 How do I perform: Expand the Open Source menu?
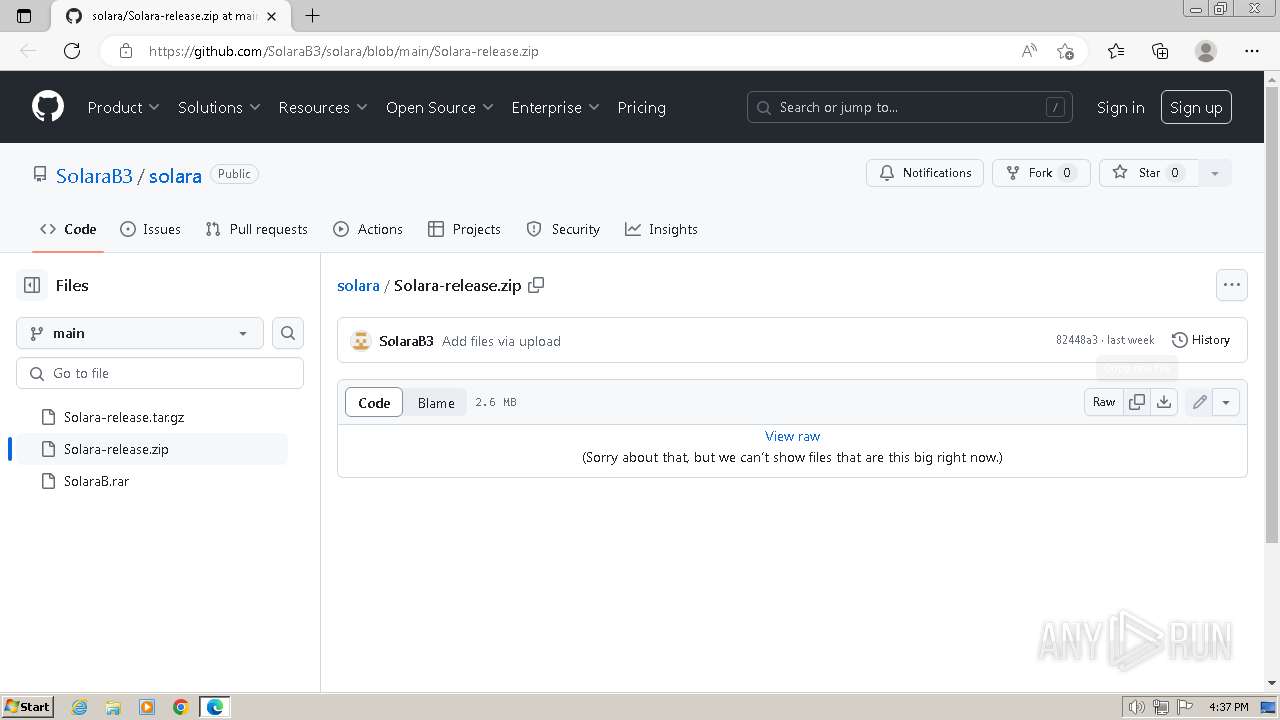(x=440, y=107)
